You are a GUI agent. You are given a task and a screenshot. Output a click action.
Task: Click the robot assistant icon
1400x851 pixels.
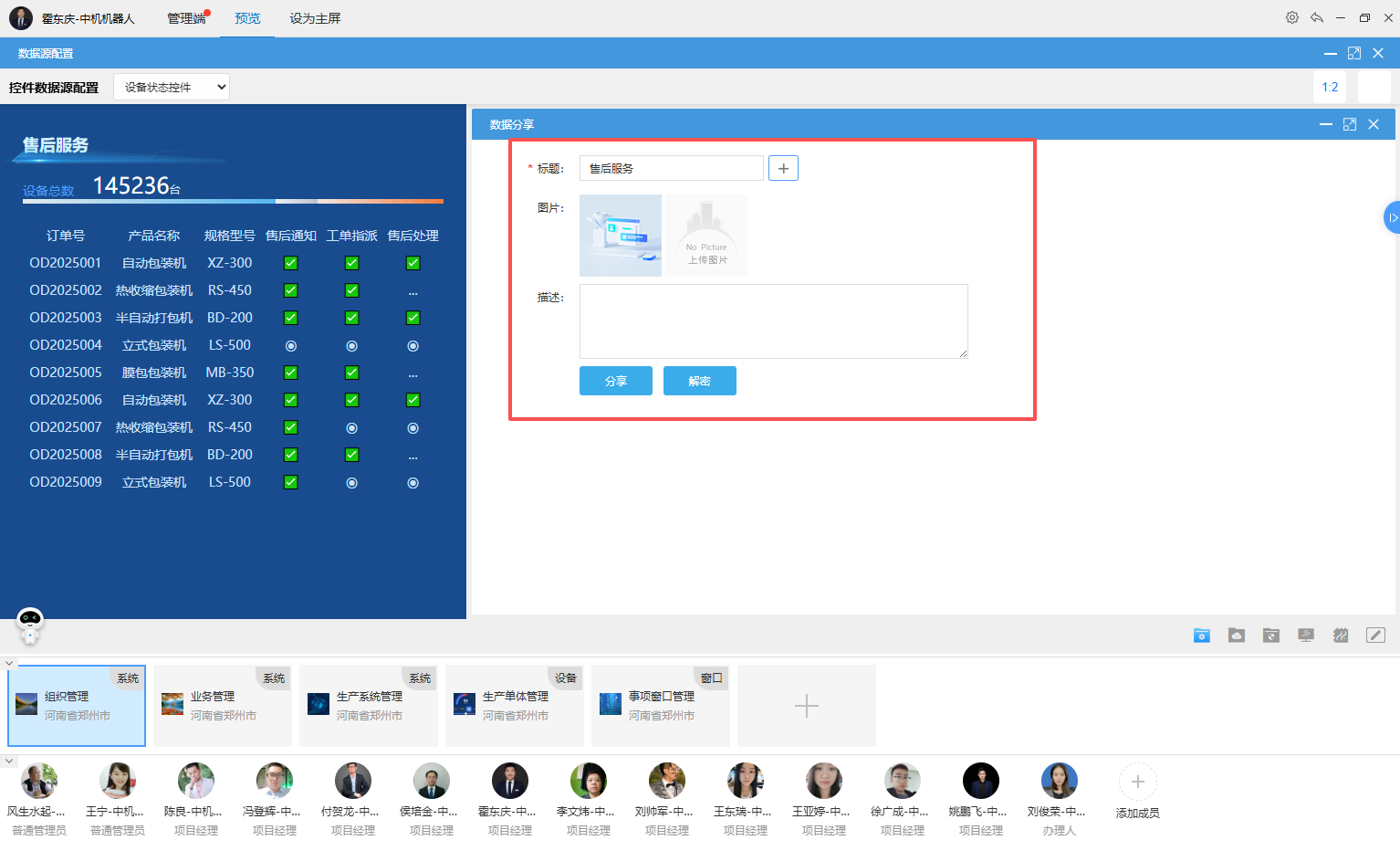(30, 625)
